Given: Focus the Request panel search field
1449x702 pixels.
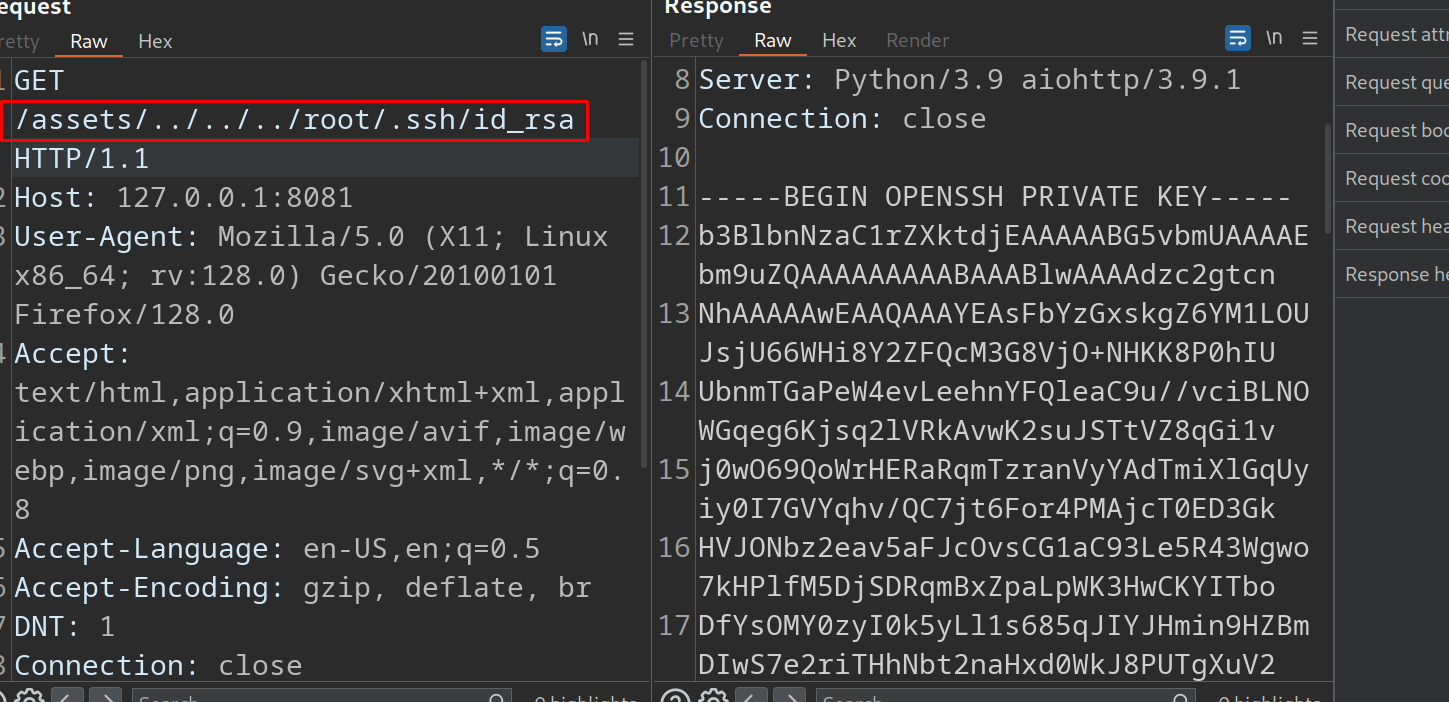Looking at the screenshot, I should click(321, 697).
